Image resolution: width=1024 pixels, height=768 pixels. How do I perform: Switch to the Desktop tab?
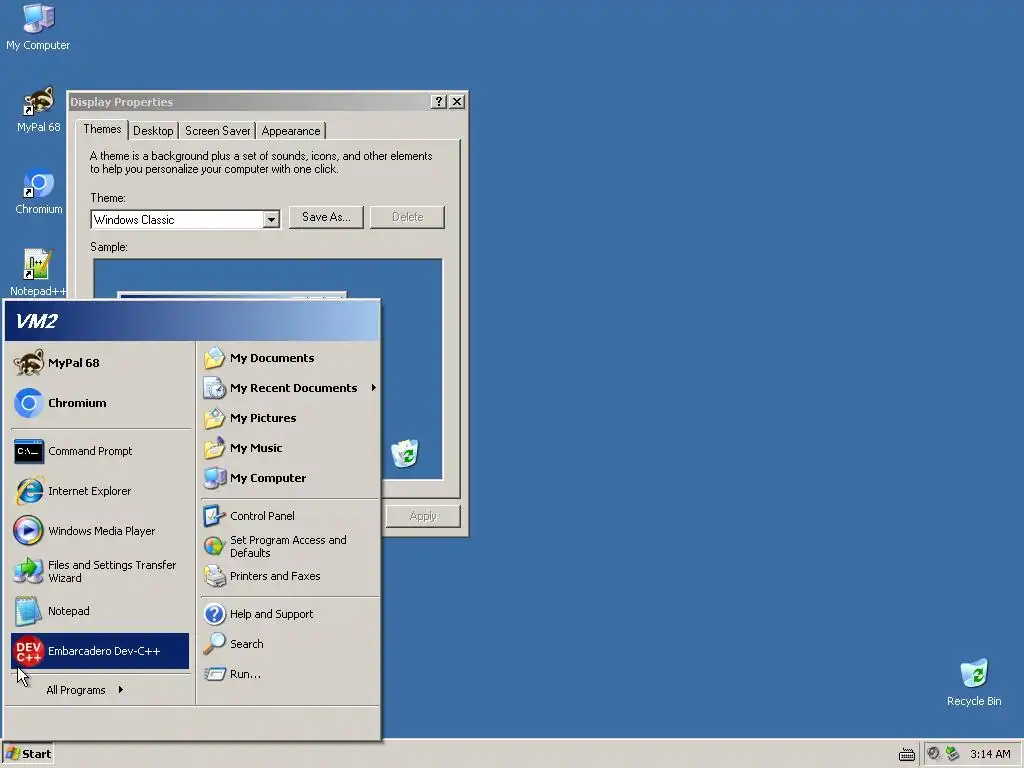[x=153, y=131]
